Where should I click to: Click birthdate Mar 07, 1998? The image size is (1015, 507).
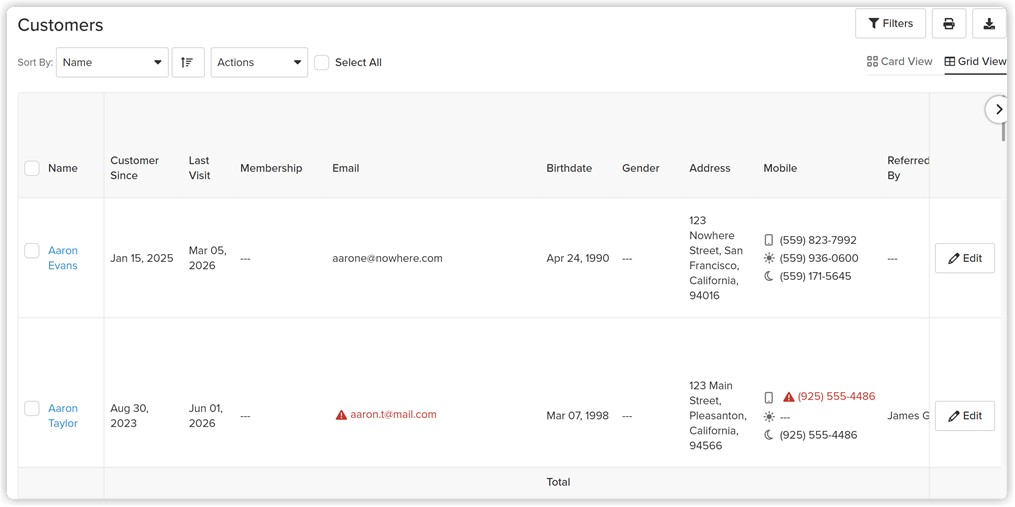[577, 416]
